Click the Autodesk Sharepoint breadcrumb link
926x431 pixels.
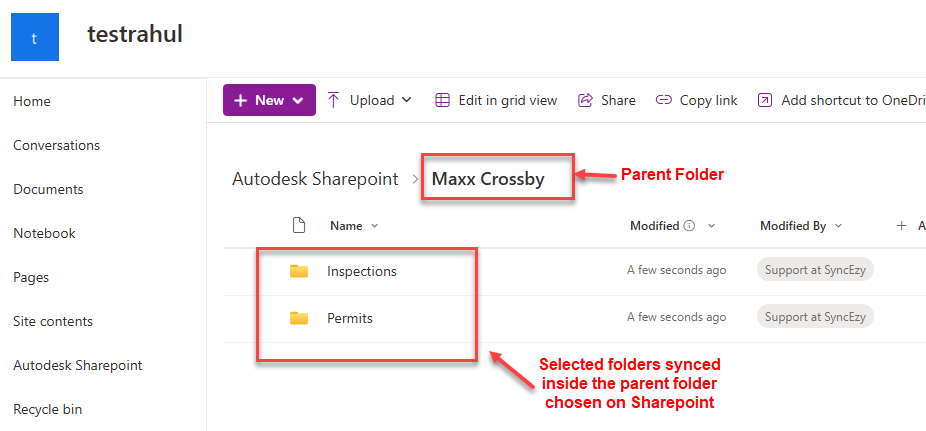coord(315,179)
